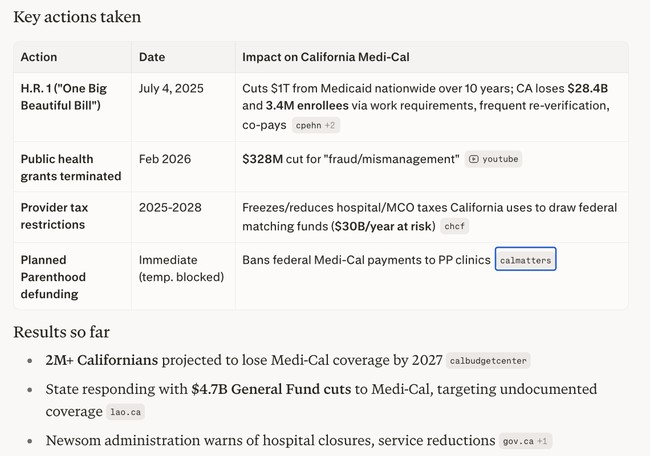Follow the lao.ca citation link
Screen dimensions: 650x456
(x=125, y=412)
